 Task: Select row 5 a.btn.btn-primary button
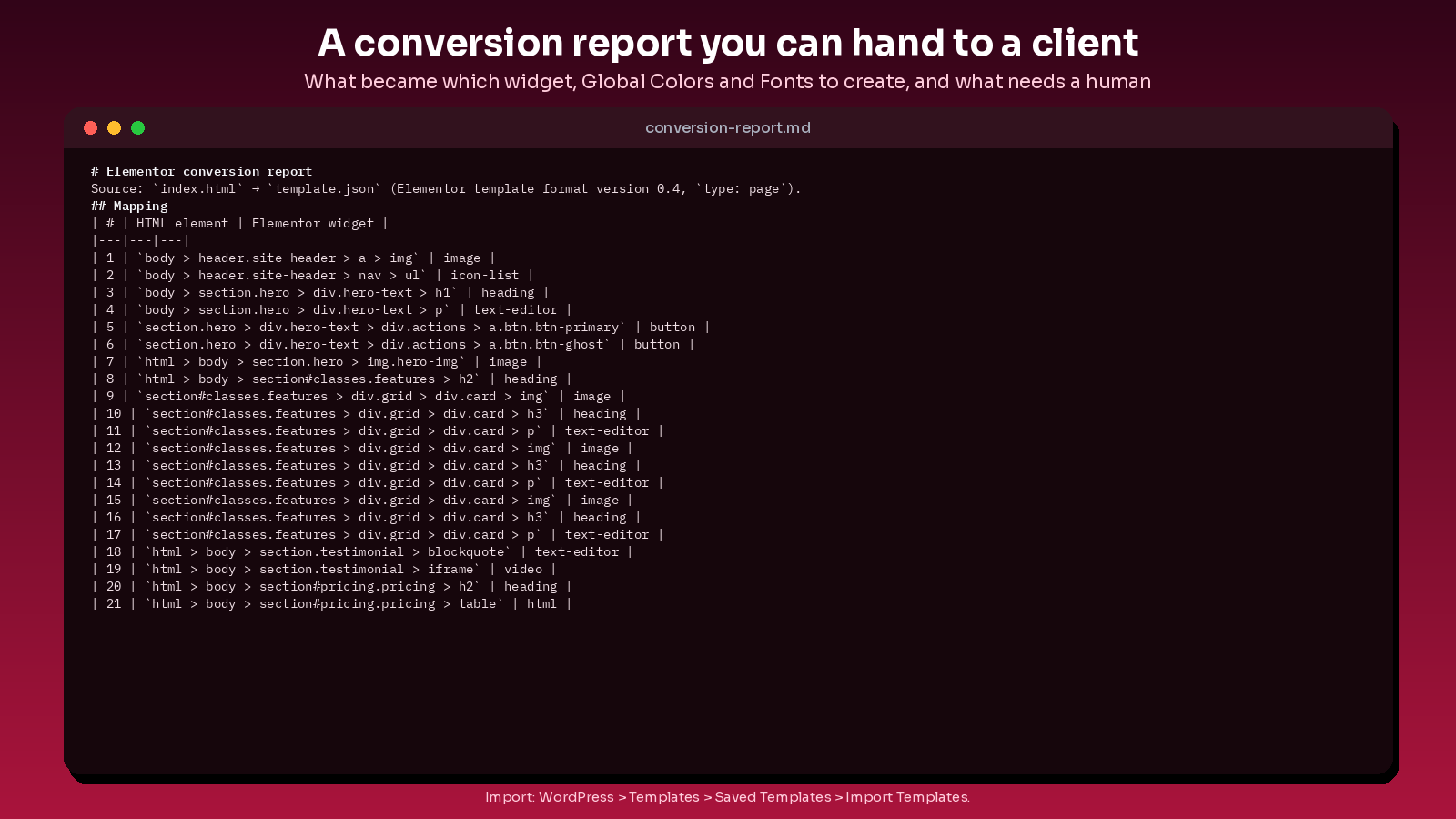click(400, 327)
